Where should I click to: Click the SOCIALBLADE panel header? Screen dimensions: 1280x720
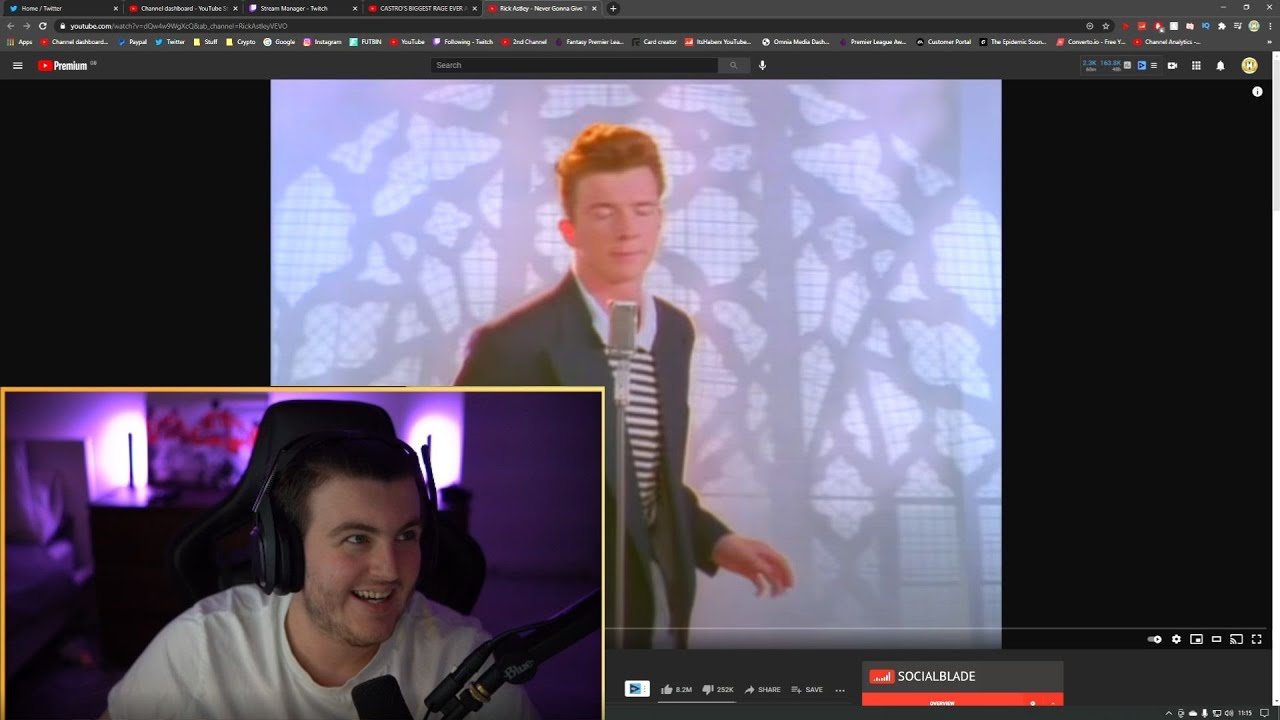(x=962, y=677)
